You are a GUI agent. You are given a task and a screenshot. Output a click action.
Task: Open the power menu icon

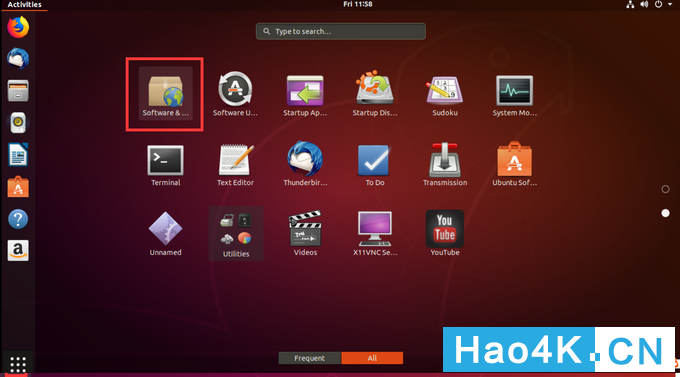[x=658, y=4]
